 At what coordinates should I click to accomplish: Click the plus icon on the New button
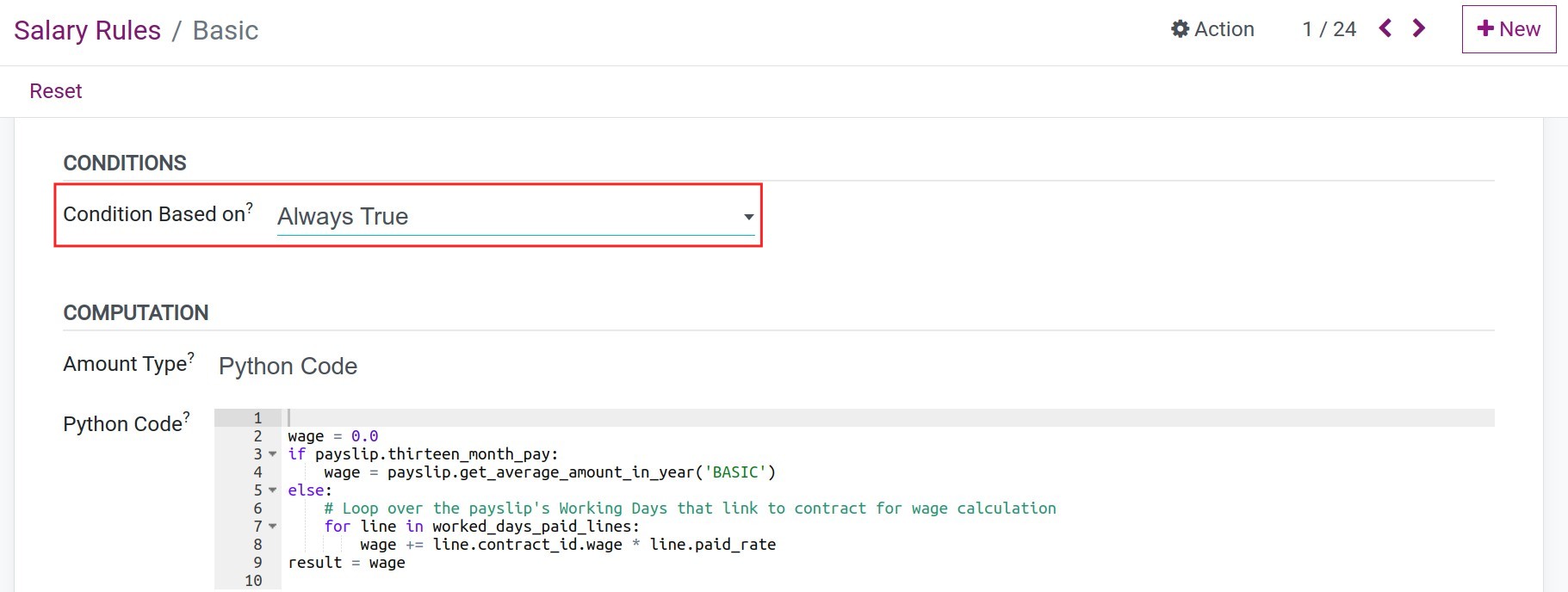tap(1484, 28)
